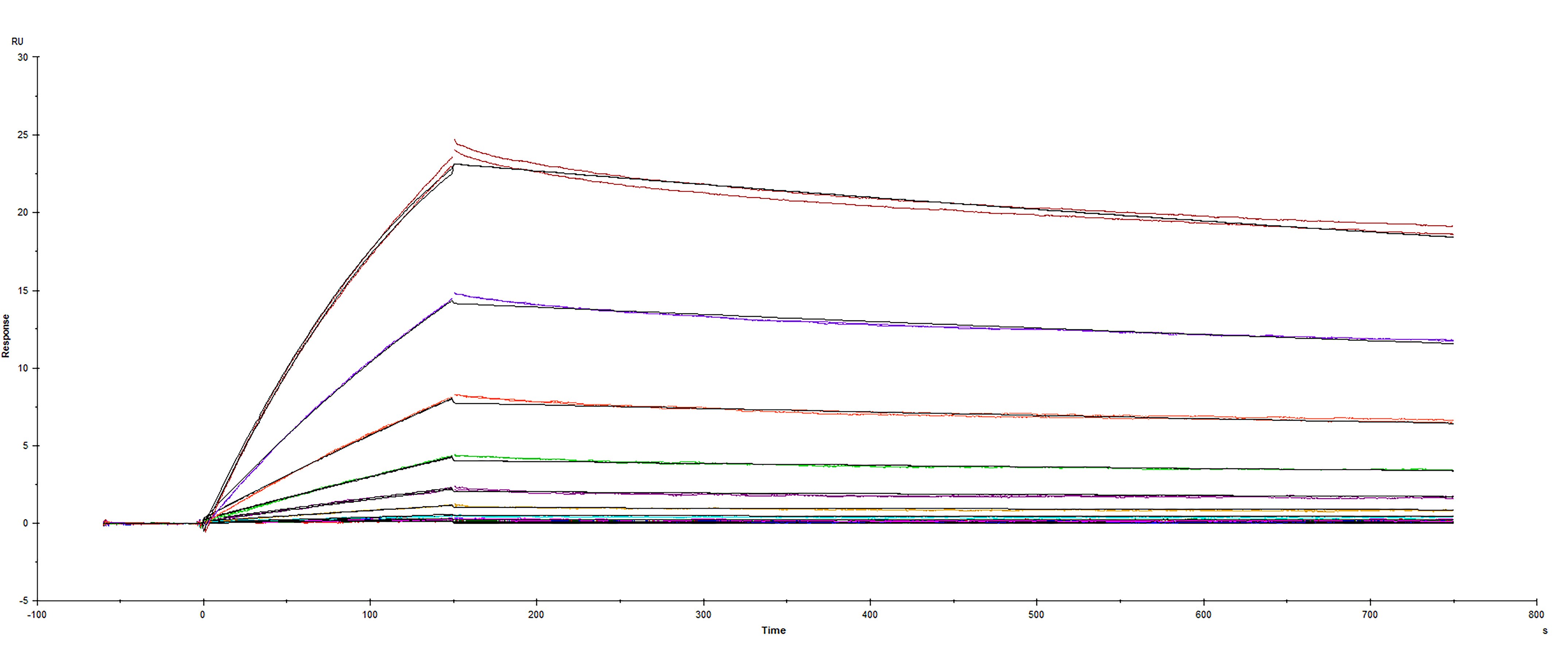
Task: Click the y-axis tick label 10
Action: pos(23,368)
